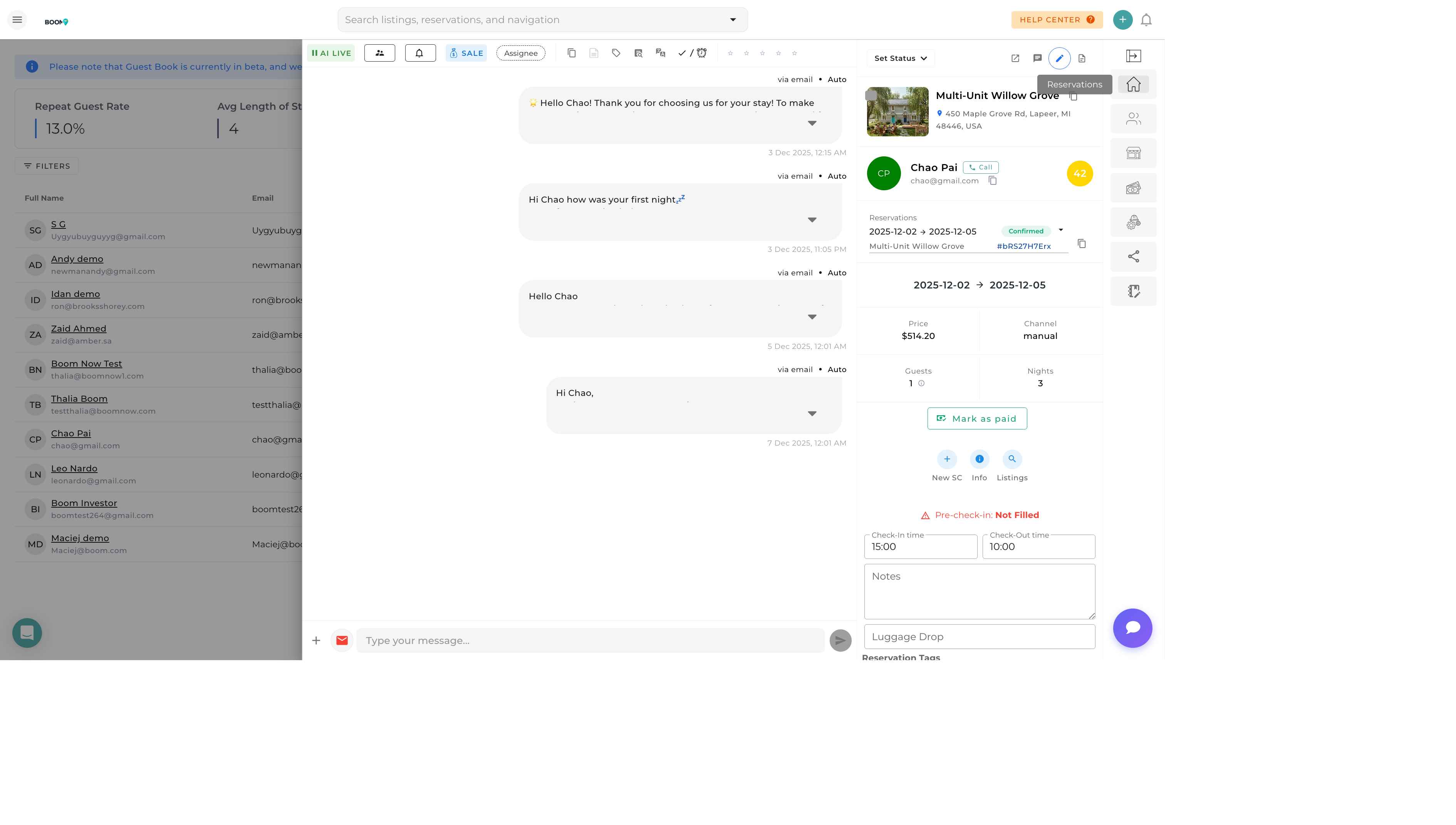Send the message with the send arrow icon

pos(840,640)
